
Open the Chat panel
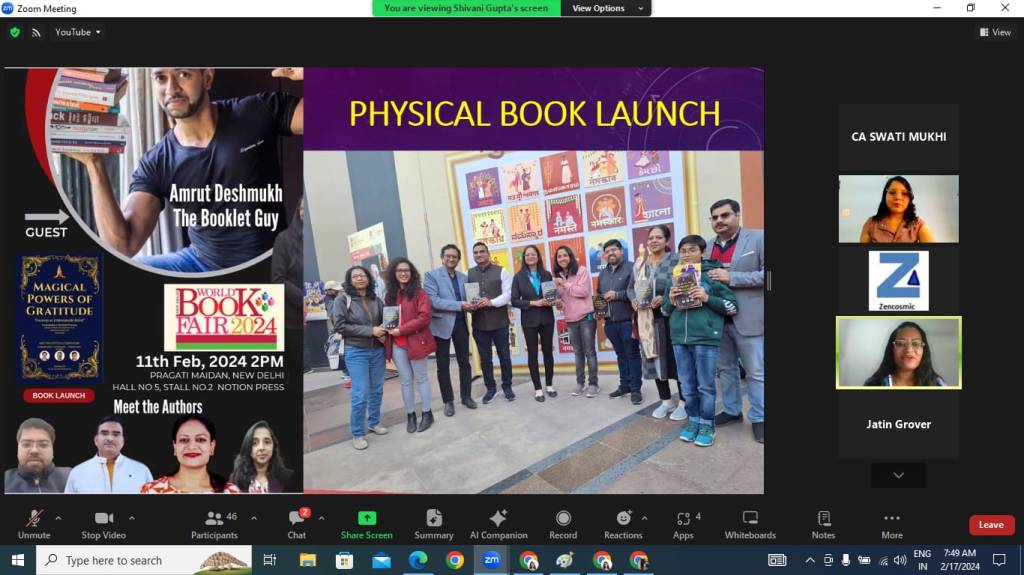click(297, 524)
